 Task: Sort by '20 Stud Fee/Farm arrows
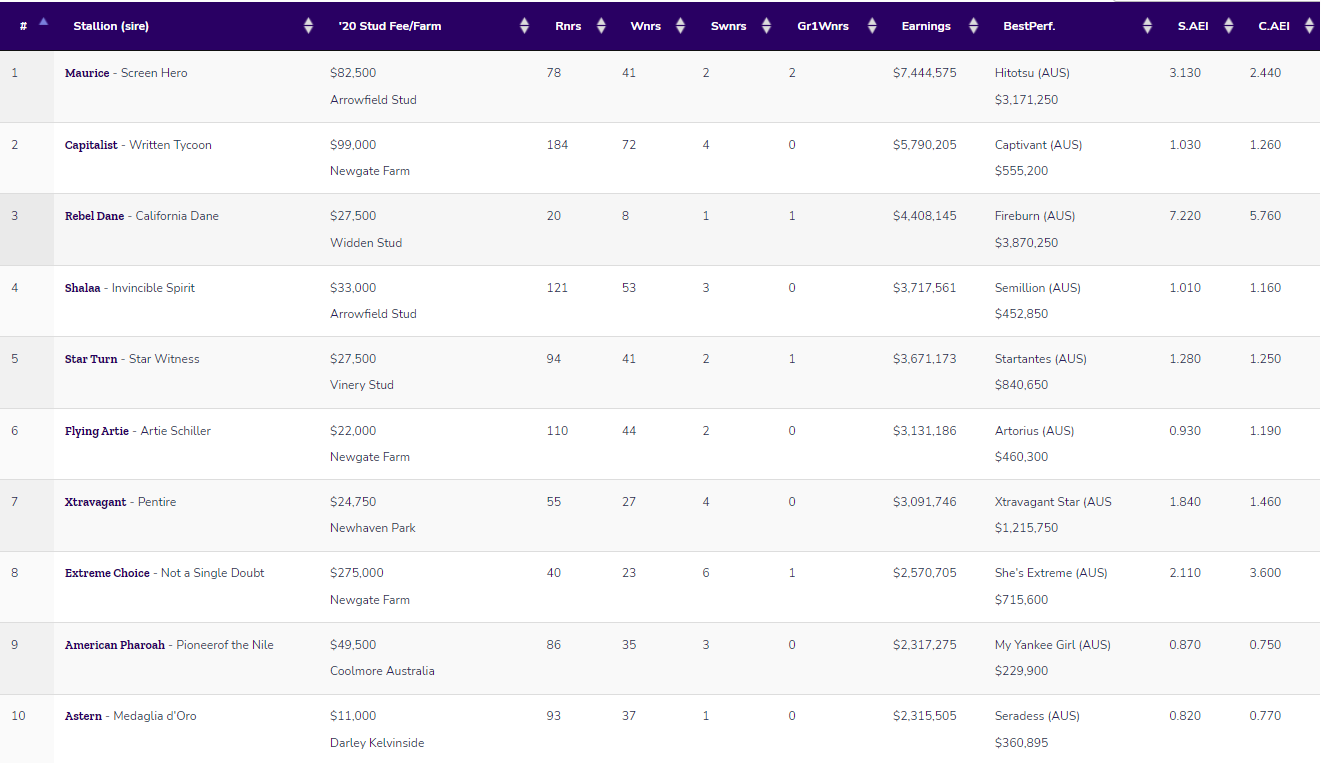click(x=524, y=26)
